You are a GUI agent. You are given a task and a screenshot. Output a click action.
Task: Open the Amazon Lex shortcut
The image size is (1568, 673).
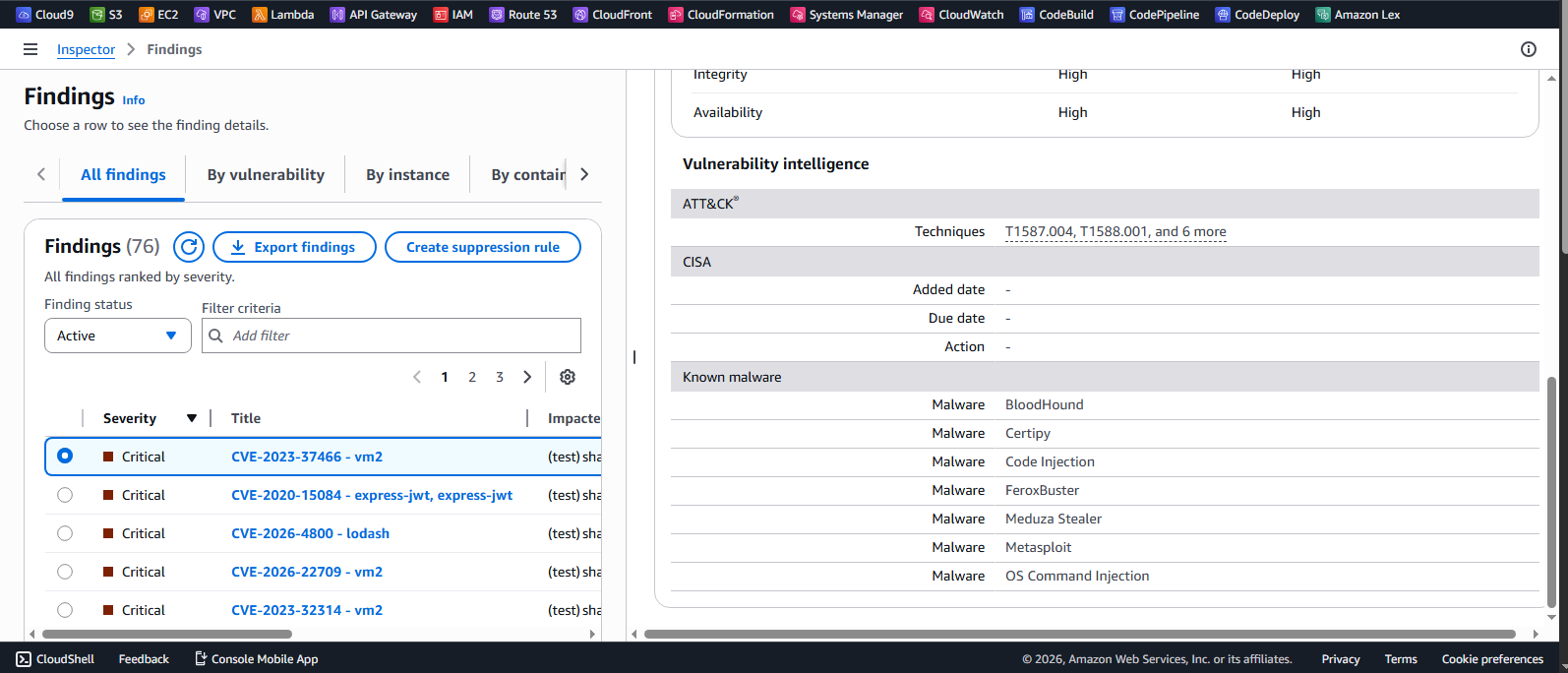1358,15
